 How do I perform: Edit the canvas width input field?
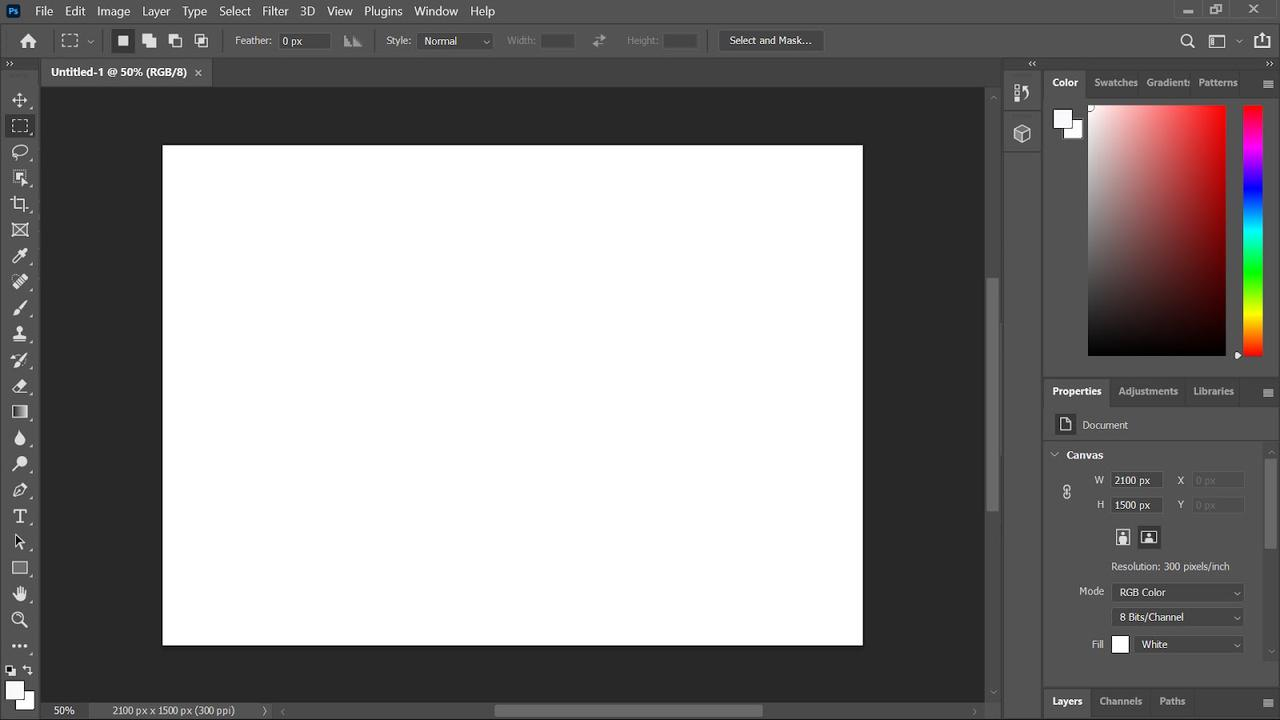click(x=1135, y=480)
